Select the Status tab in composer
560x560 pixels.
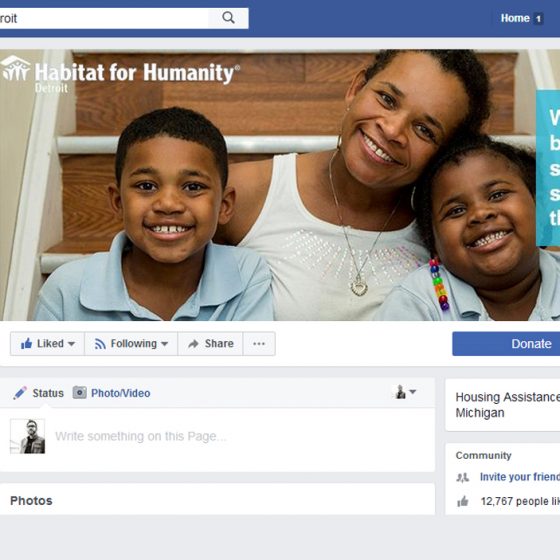click(x=38, y=393)
